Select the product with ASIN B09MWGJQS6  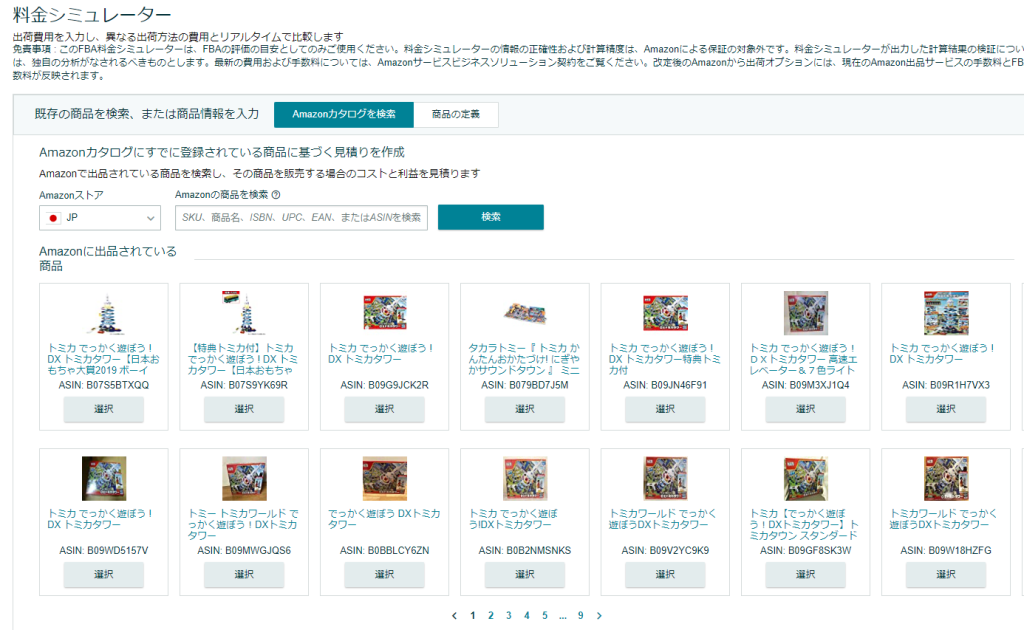[x=244, y=575]
